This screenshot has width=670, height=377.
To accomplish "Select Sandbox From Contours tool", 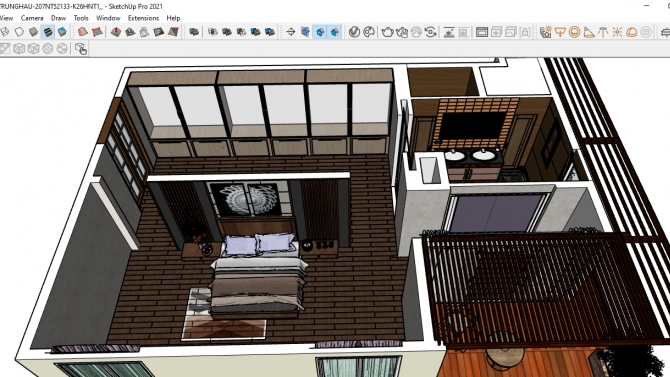I will tap(83, 32).
